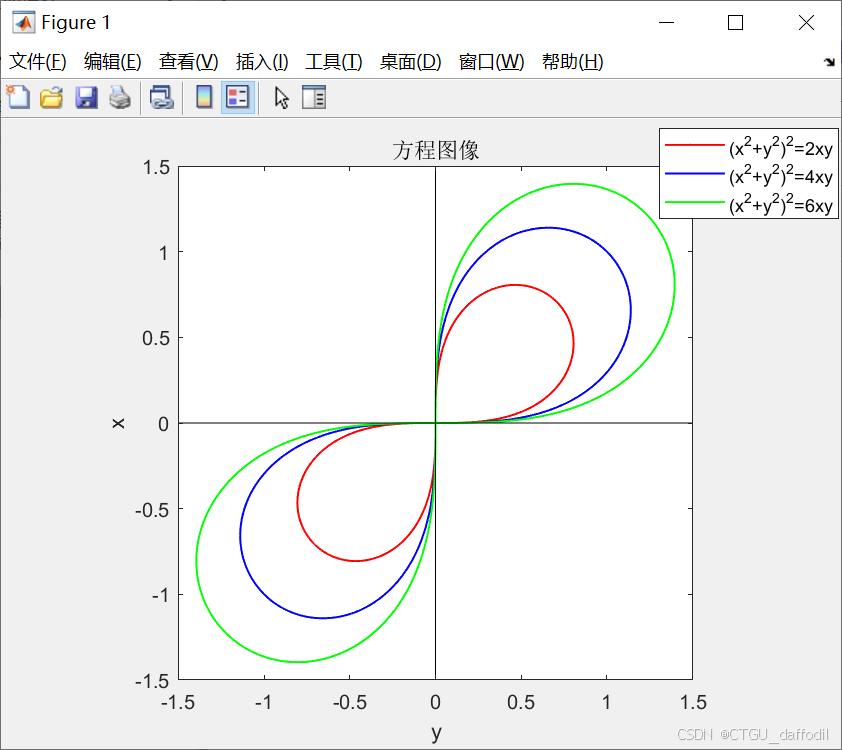Screen dimensions: 842x750
Task: Open a file using the folder icon
Action: (51, 97)
